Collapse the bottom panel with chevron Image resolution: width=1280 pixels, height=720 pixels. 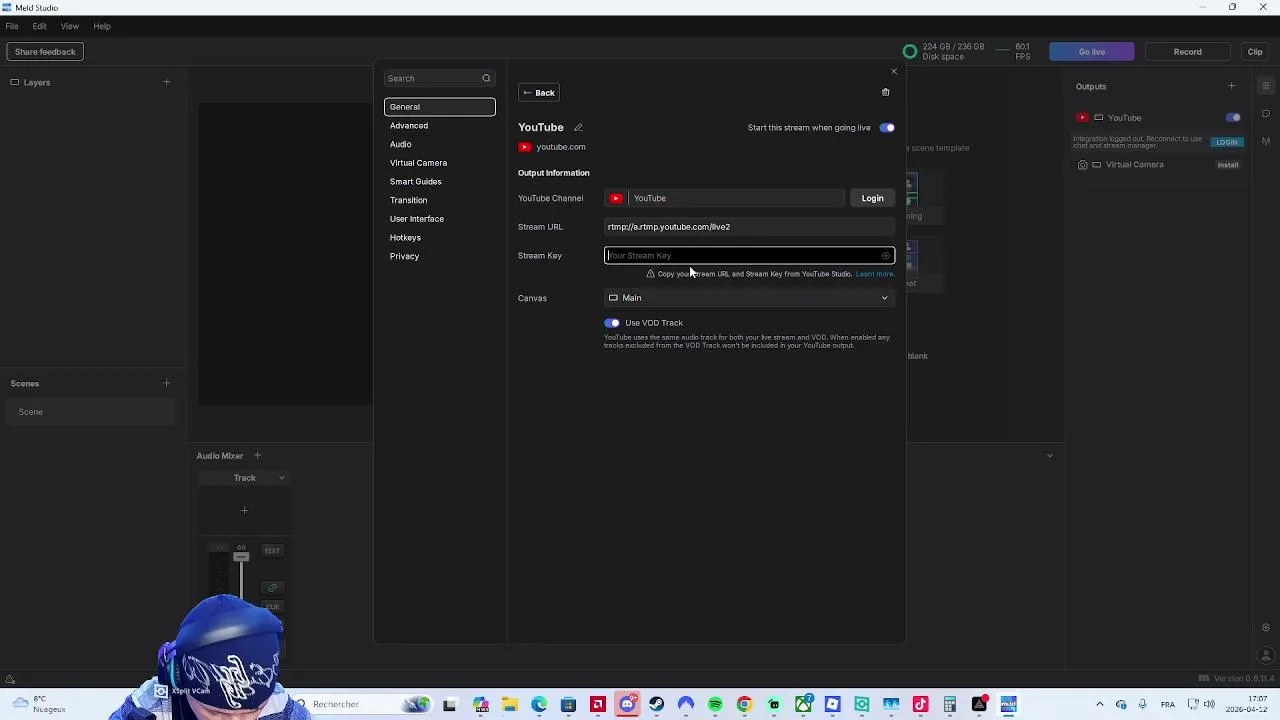[x=1049, y=456]
